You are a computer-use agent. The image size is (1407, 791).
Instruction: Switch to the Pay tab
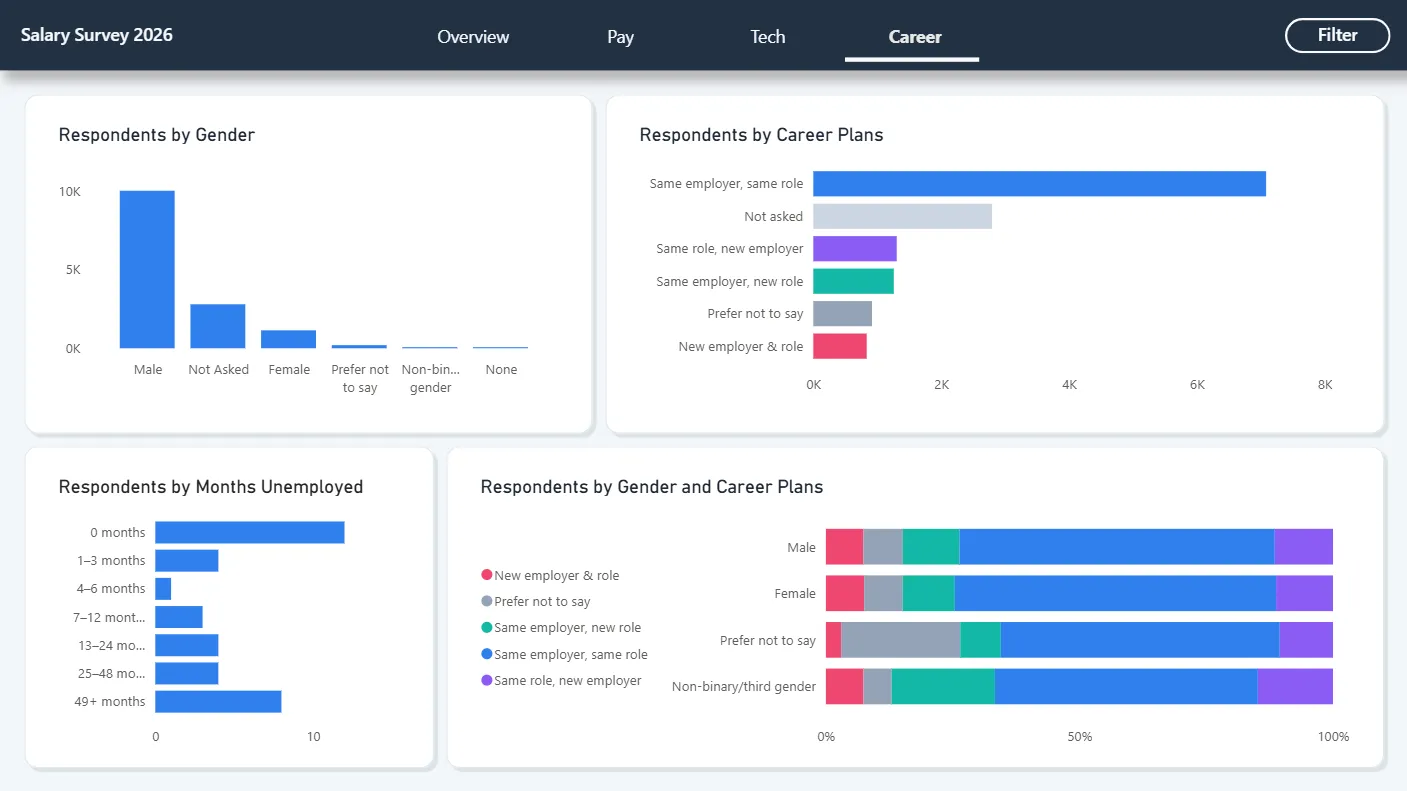[620, 37]
